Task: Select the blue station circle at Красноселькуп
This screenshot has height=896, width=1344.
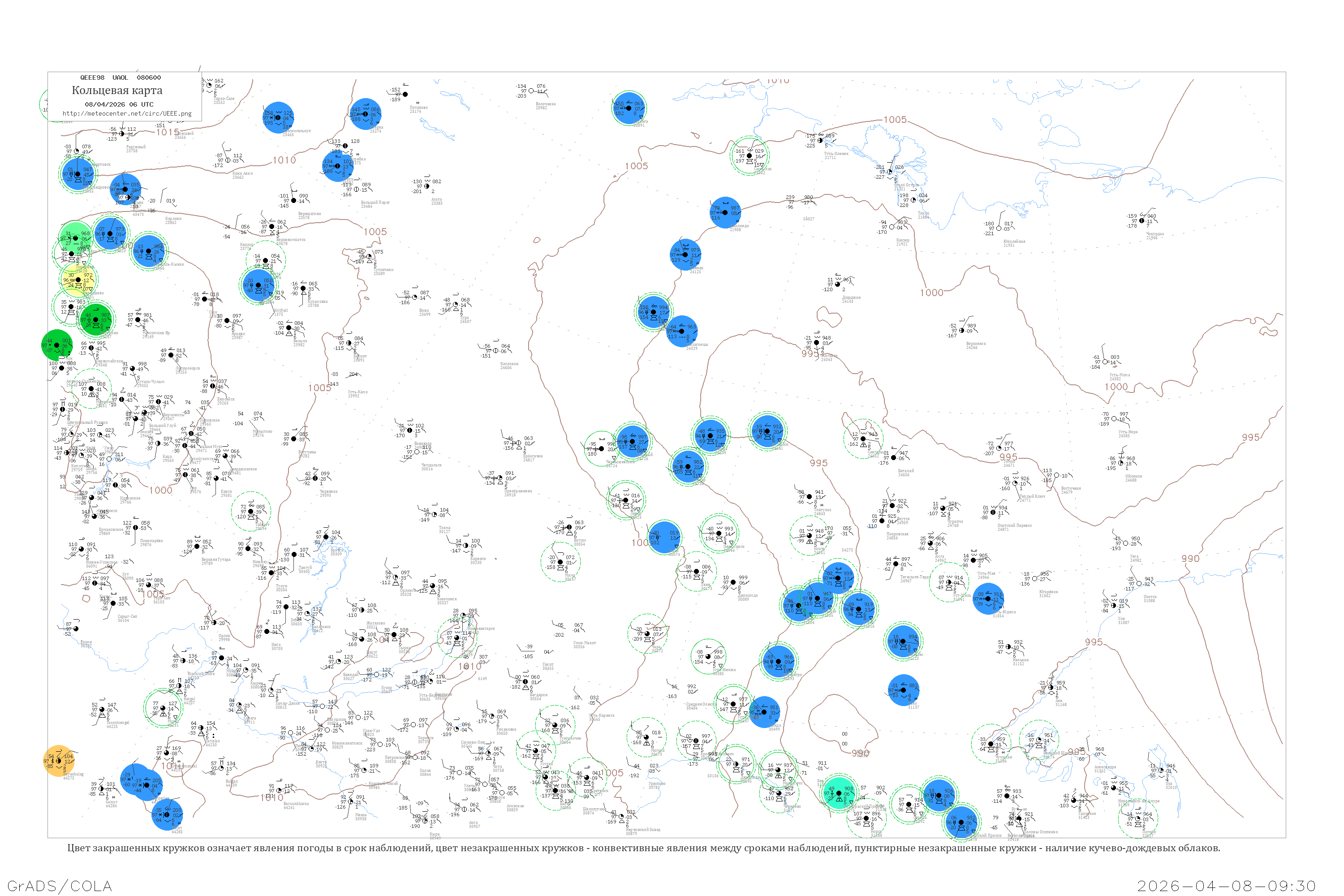Action: pyautogui.click(x=278, y=118)
